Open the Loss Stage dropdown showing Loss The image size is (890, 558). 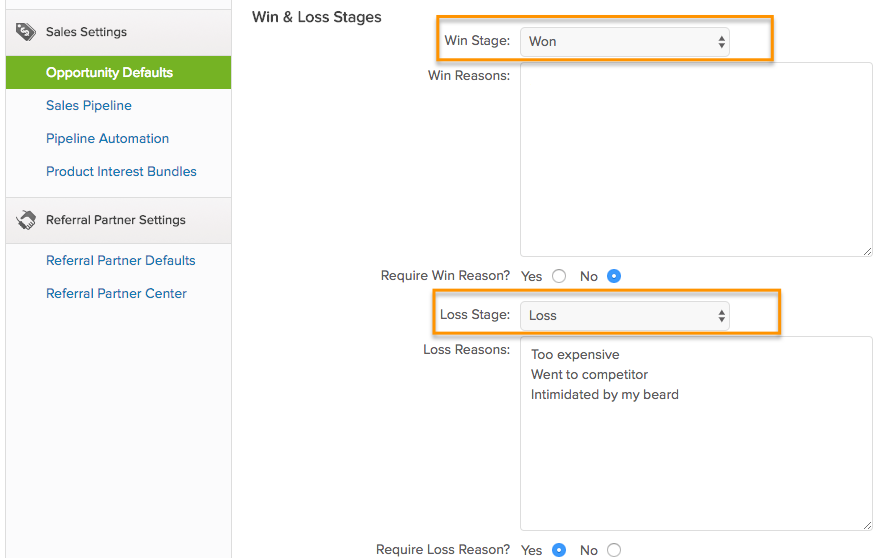tap(624, 316)
